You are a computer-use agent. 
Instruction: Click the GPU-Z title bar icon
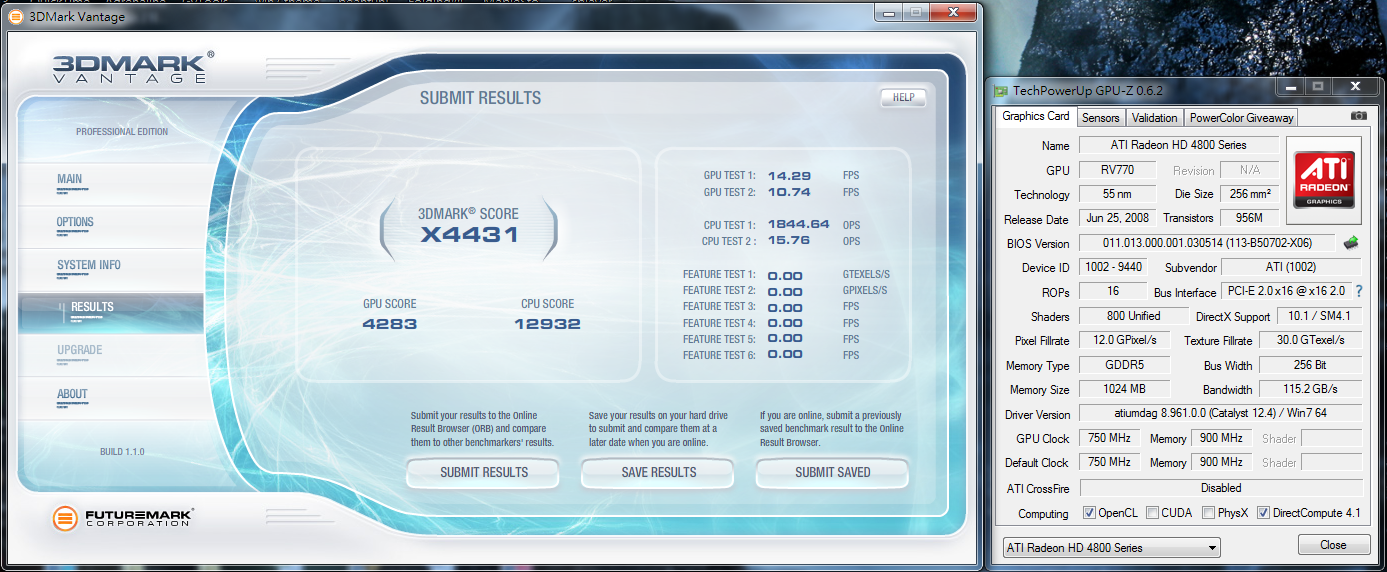point(1001,90)
